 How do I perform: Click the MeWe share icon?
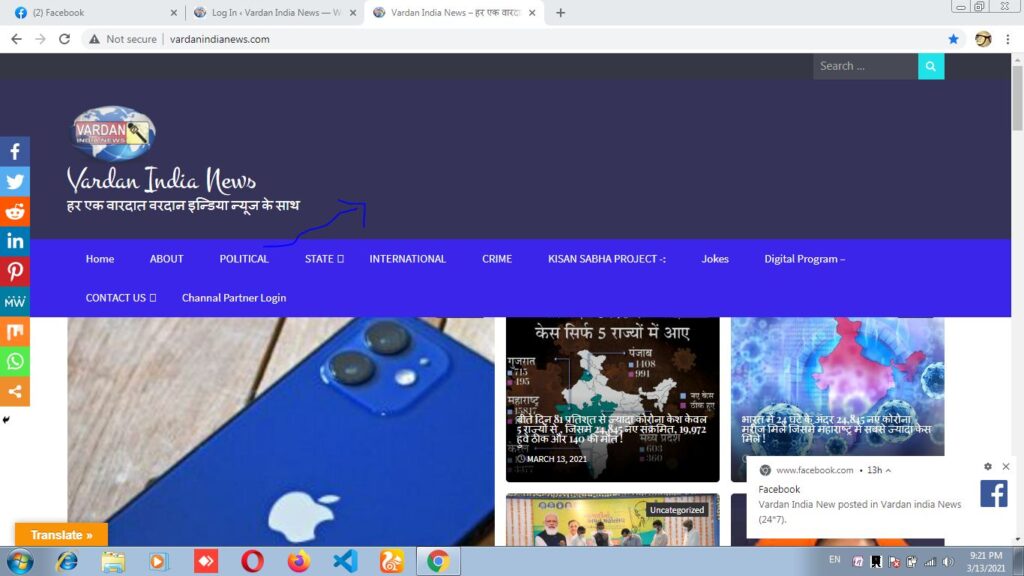pos(14,302)
